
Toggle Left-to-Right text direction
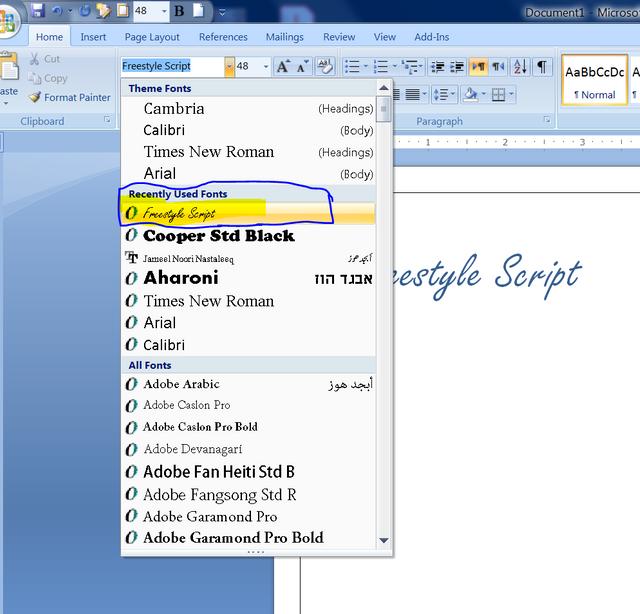[478, 66]
